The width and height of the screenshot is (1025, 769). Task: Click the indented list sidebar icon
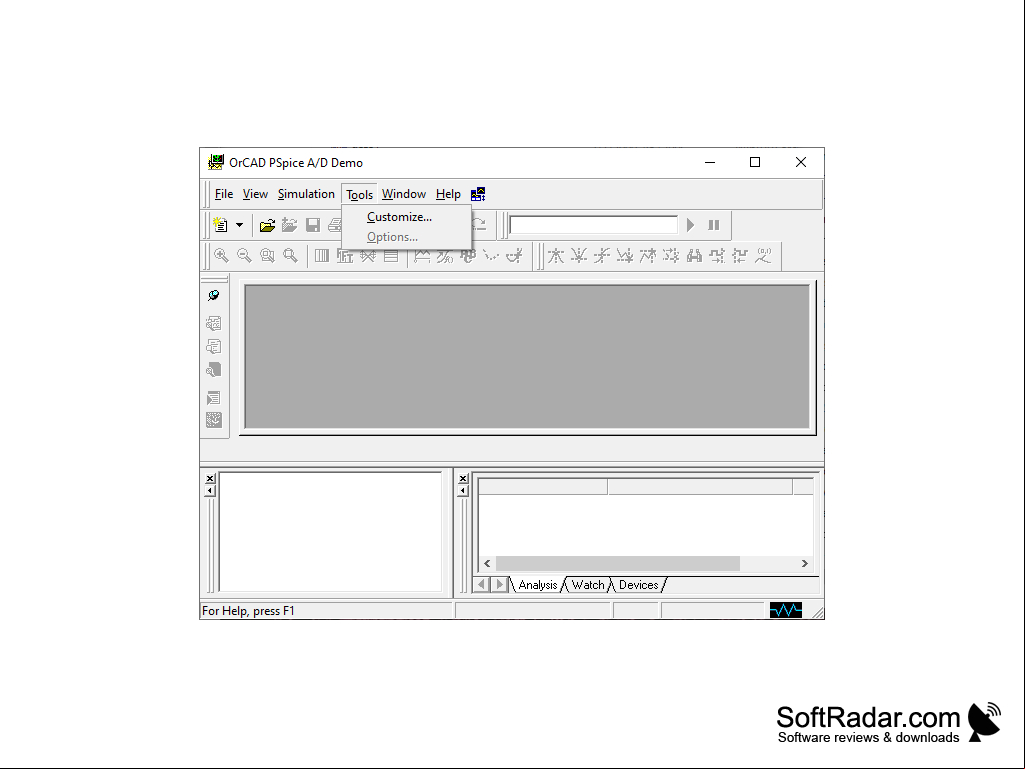214,398
